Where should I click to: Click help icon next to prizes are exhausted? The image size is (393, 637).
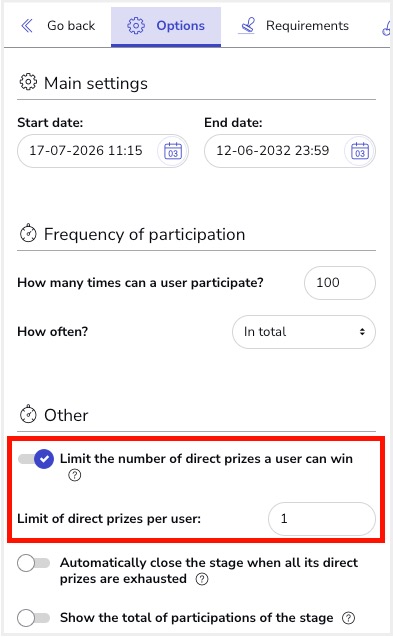202,579
